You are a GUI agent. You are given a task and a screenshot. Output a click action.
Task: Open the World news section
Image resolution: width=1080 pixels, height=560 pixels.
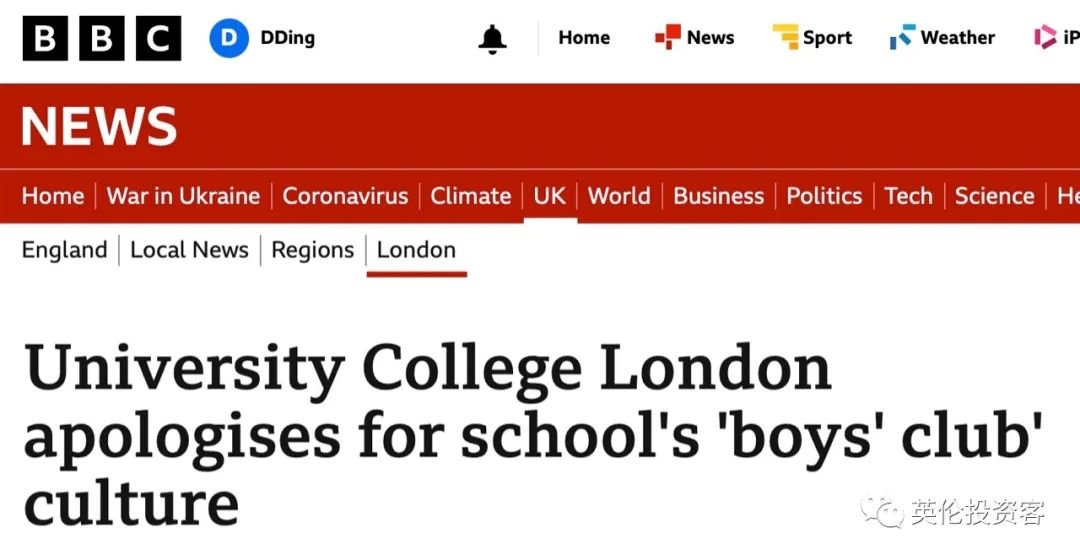(619, 196)
